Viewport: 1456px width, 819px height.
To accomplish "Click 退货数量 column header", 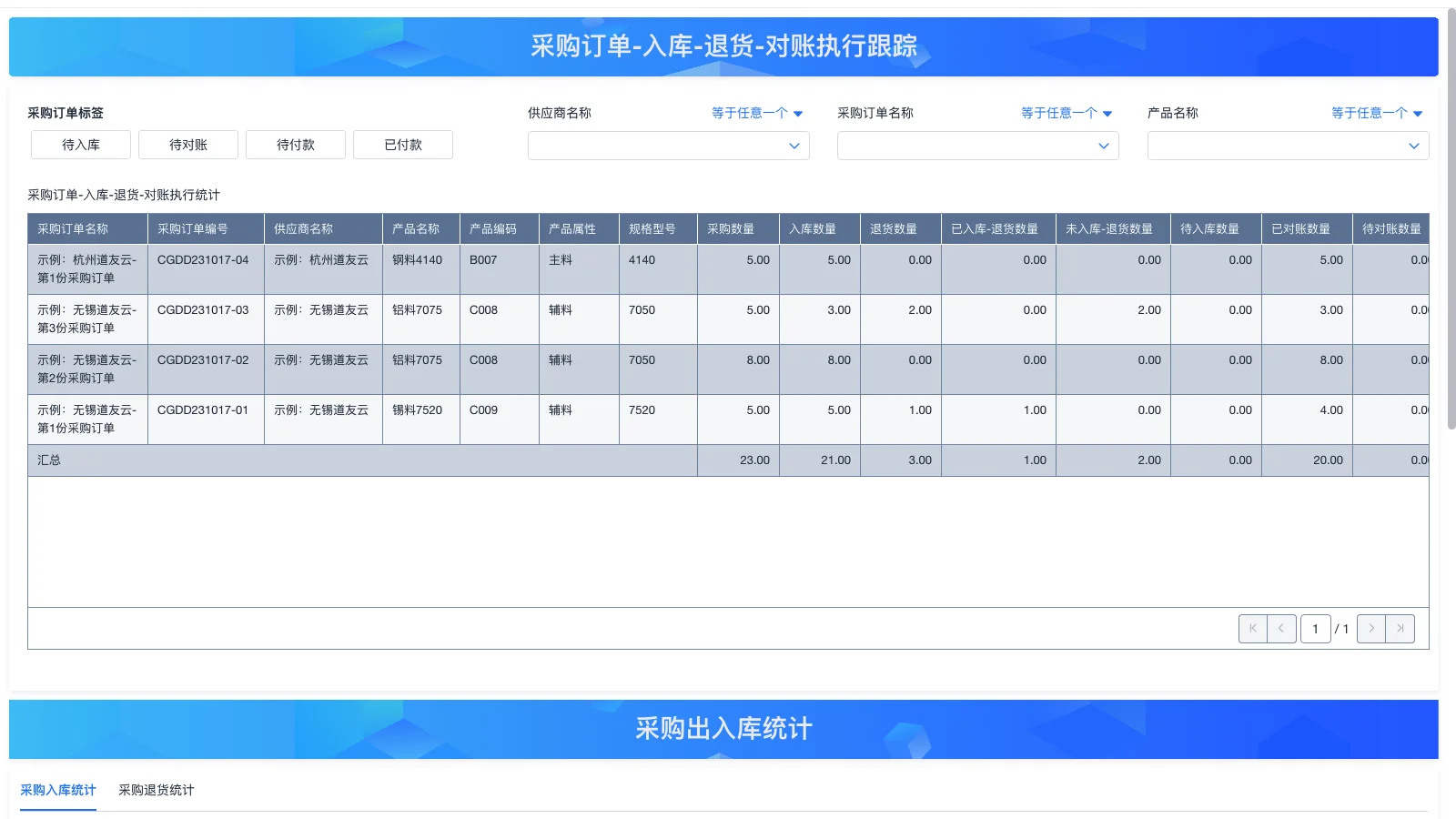I will (x=901, y=228).
